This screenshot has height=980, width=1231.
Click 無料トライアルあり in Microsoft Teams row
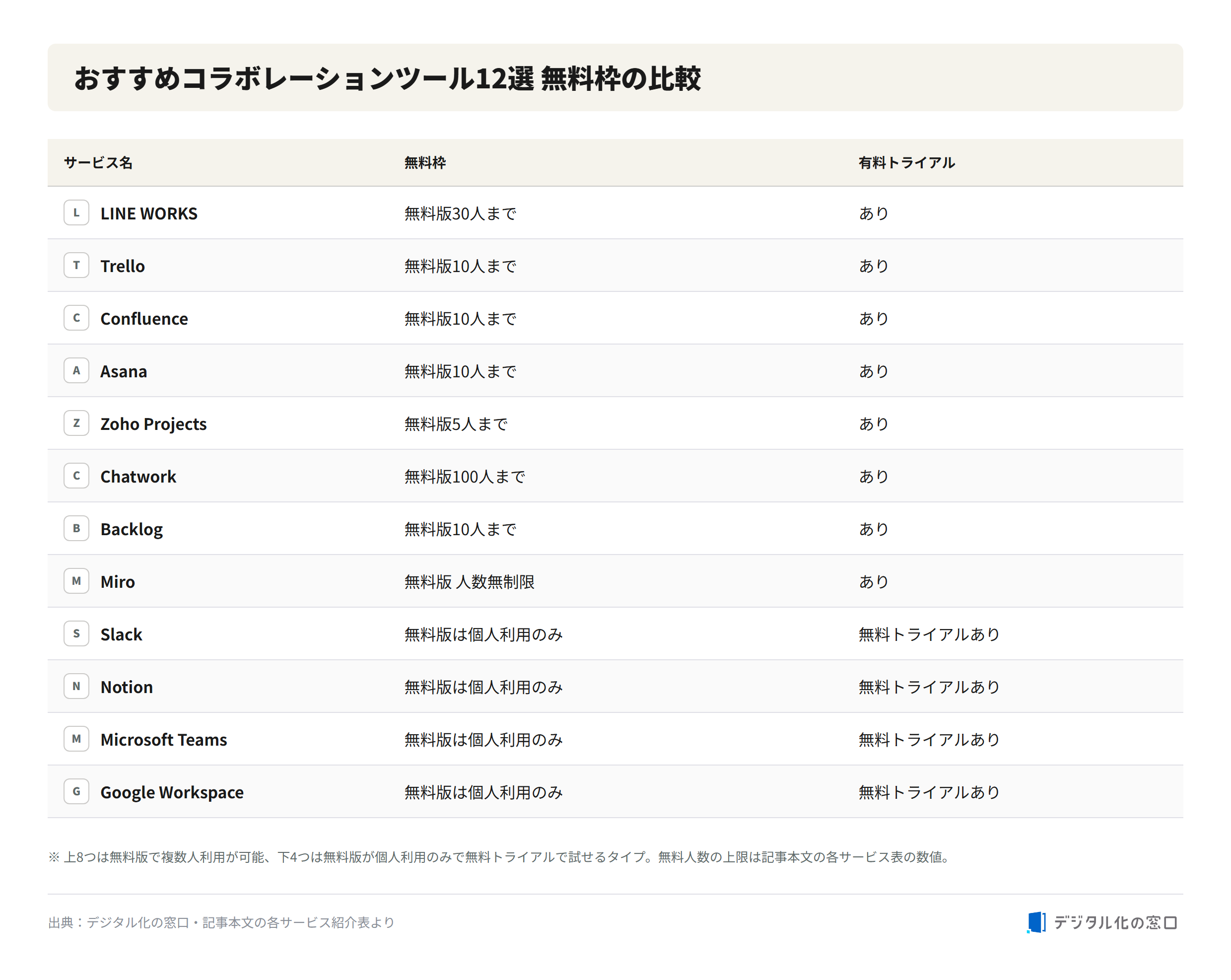point(929,739)
